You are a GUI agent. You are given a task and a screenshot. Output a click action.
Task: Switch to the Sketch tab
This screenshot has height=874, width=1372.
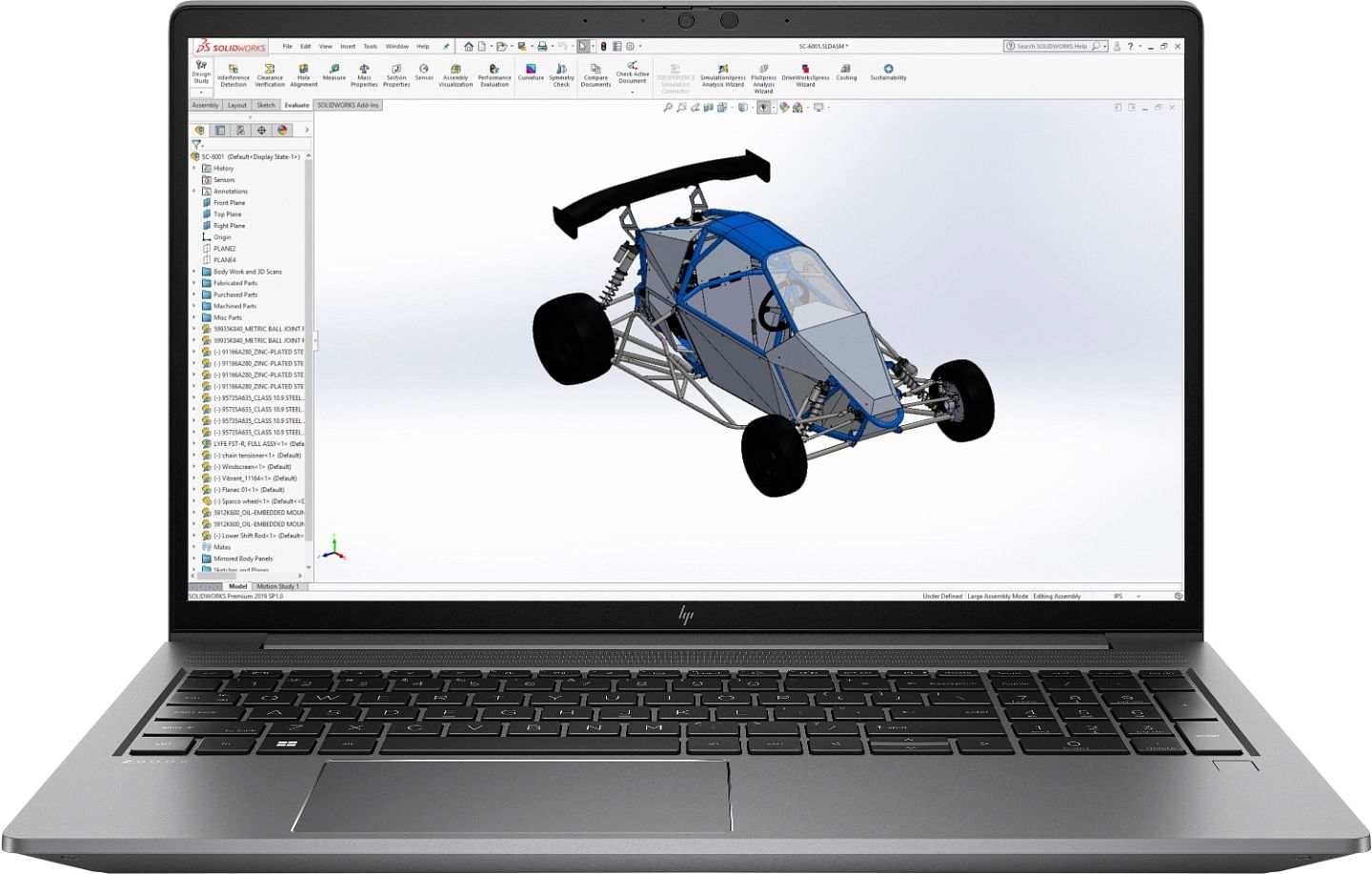(266, 105)
